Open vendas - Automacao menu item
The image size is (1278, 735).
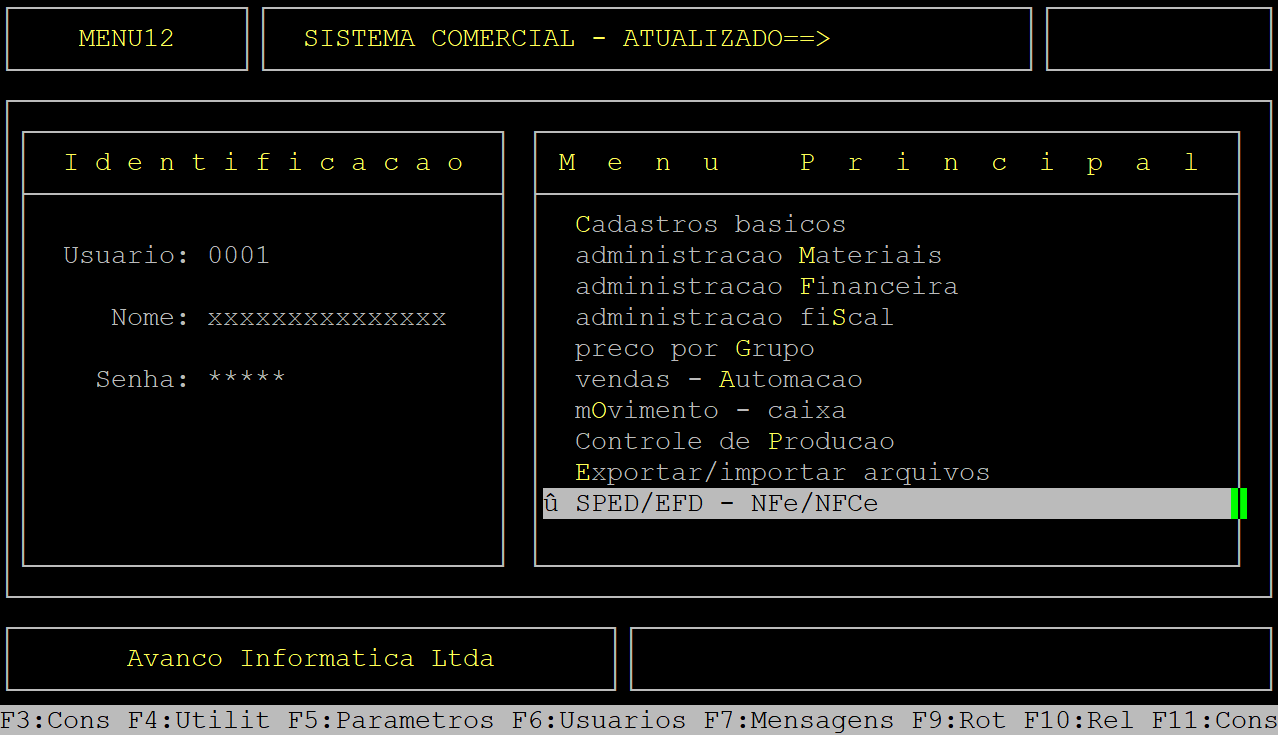pos(718,379)
